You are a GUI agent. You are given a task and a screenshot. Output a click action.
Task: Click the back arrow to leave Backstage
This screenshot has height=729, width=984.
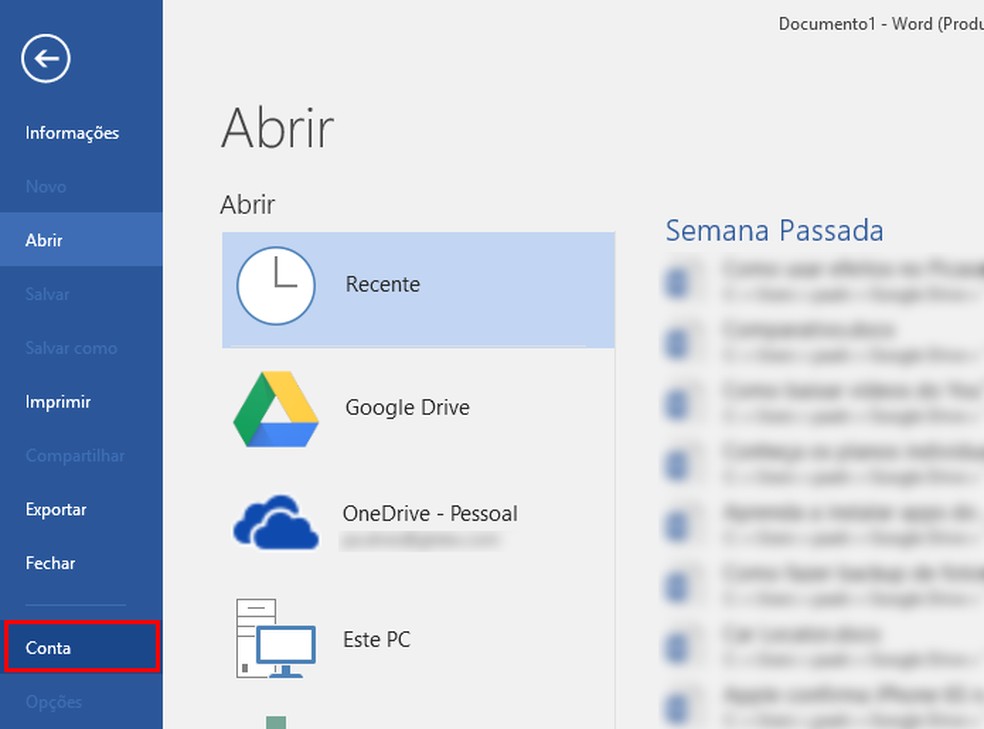(45, 58)
